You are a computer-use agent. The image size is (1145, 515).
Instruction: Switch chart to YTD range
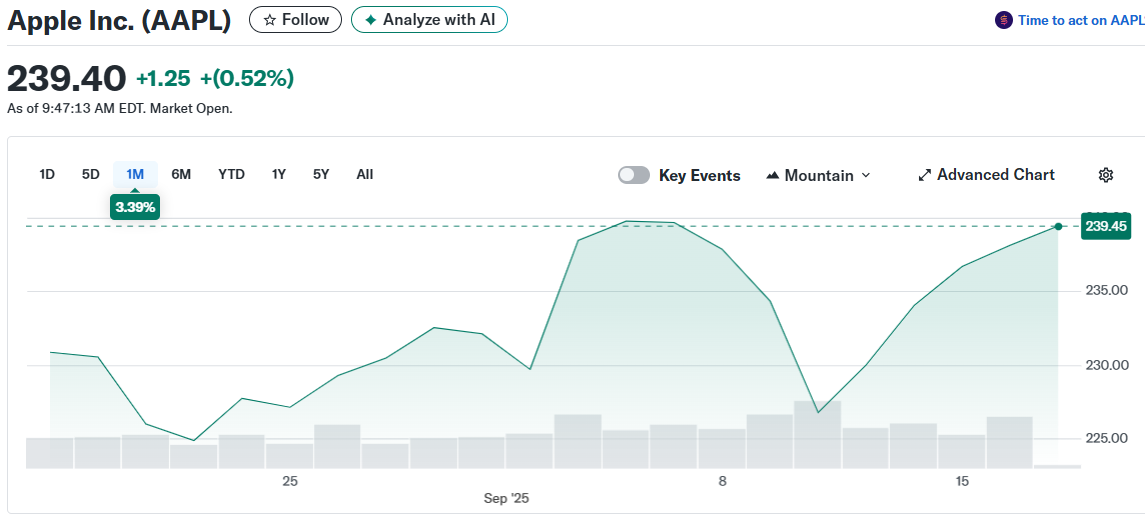click(x=231, y=175)
